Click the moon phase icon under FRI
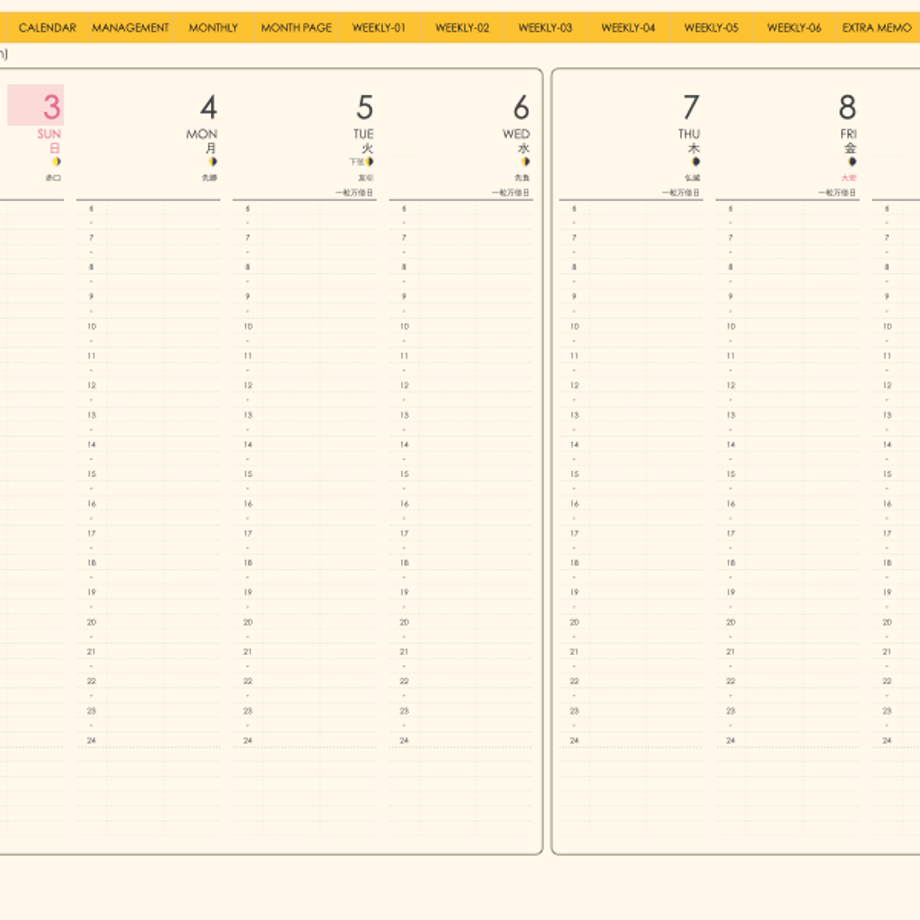Image resolution: width=920 pixels, height=920 pixels. [852, 161]
